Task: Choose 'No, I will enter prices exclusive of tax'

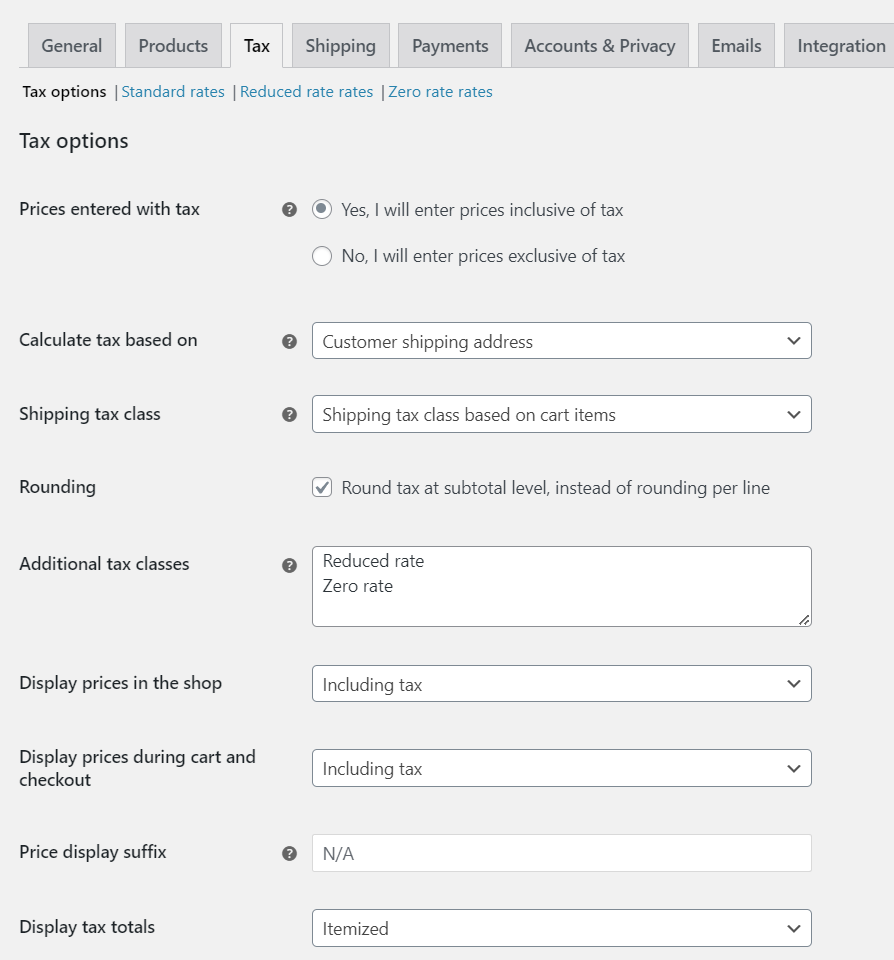Action: click(322, 256)
